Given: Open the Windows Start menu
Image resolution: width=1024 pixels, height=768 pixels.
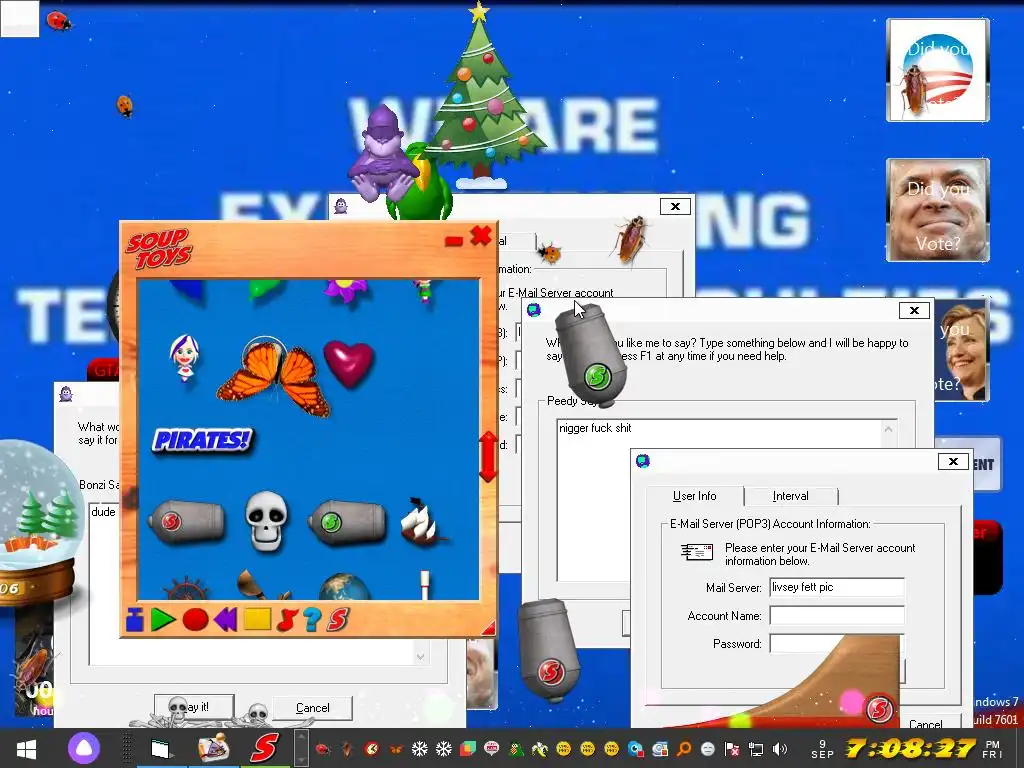Looking at the screenshot, I should 26,748.
